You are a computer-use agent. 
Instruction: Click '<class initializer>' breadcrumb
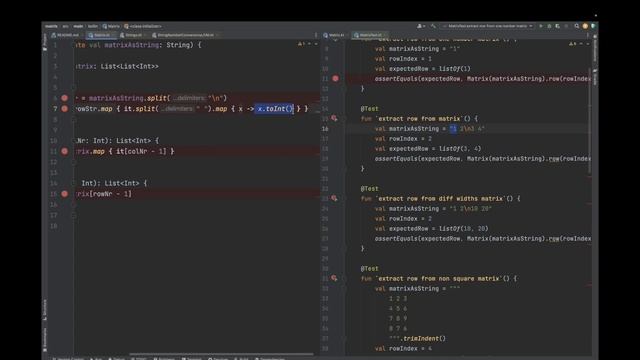(x=143, y=26)
